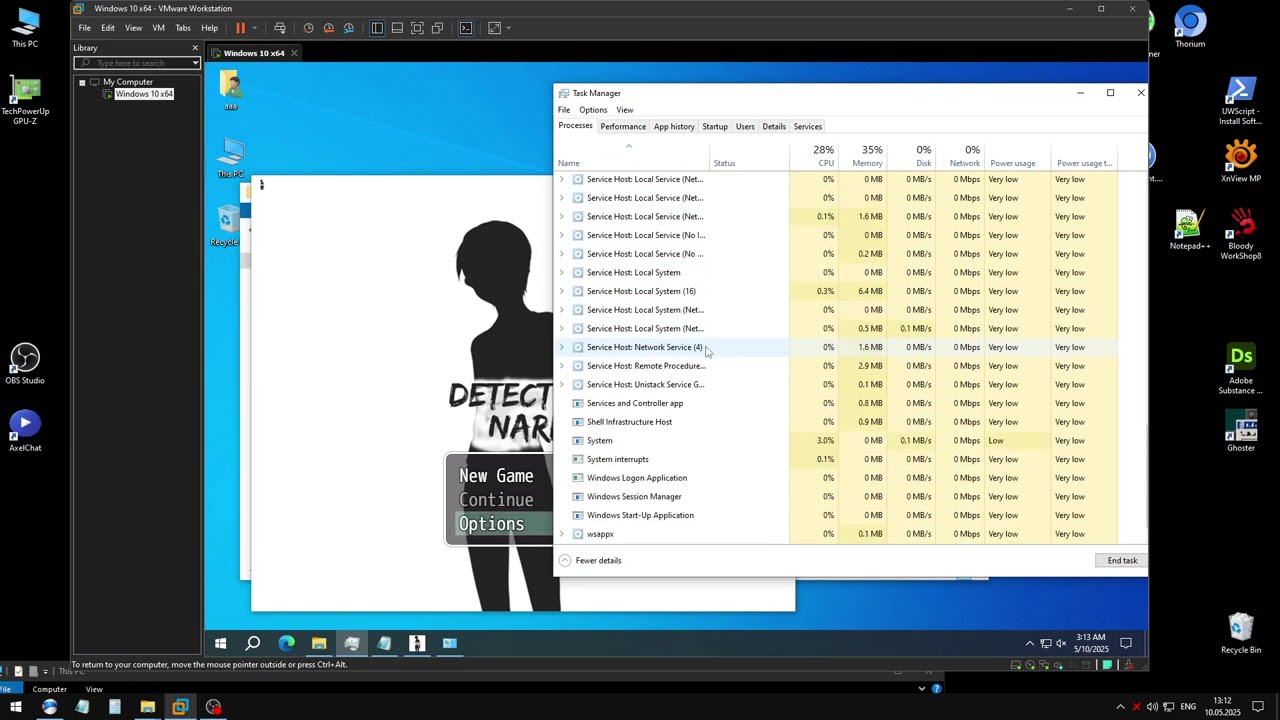Select Windows 10 x64 in the library tree
The height and width of the screenshot is (720, 1280).
144,94
